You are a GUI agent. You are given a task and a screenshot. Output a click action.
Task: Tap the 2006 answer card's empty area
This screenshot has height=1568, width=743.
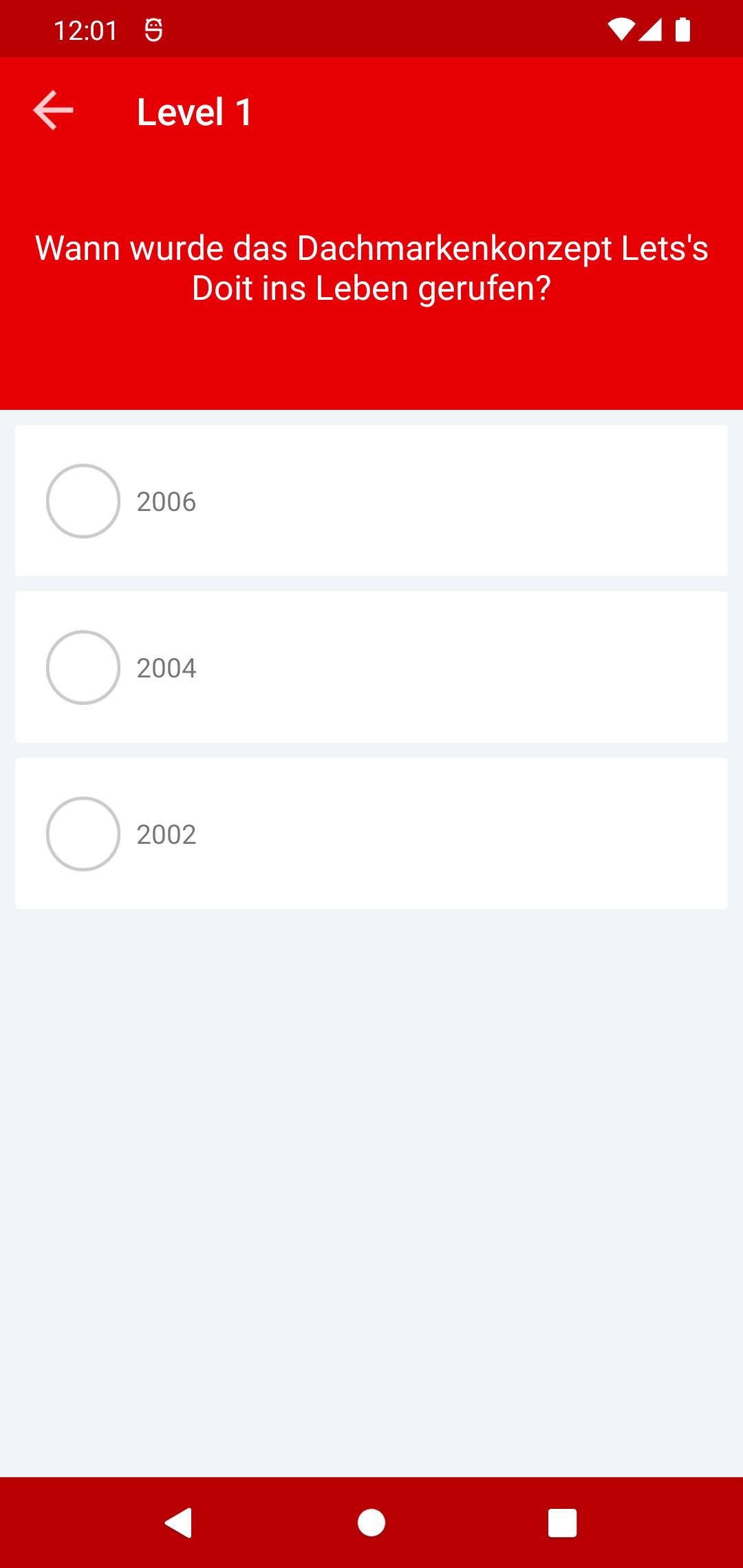tap(461, 501)
